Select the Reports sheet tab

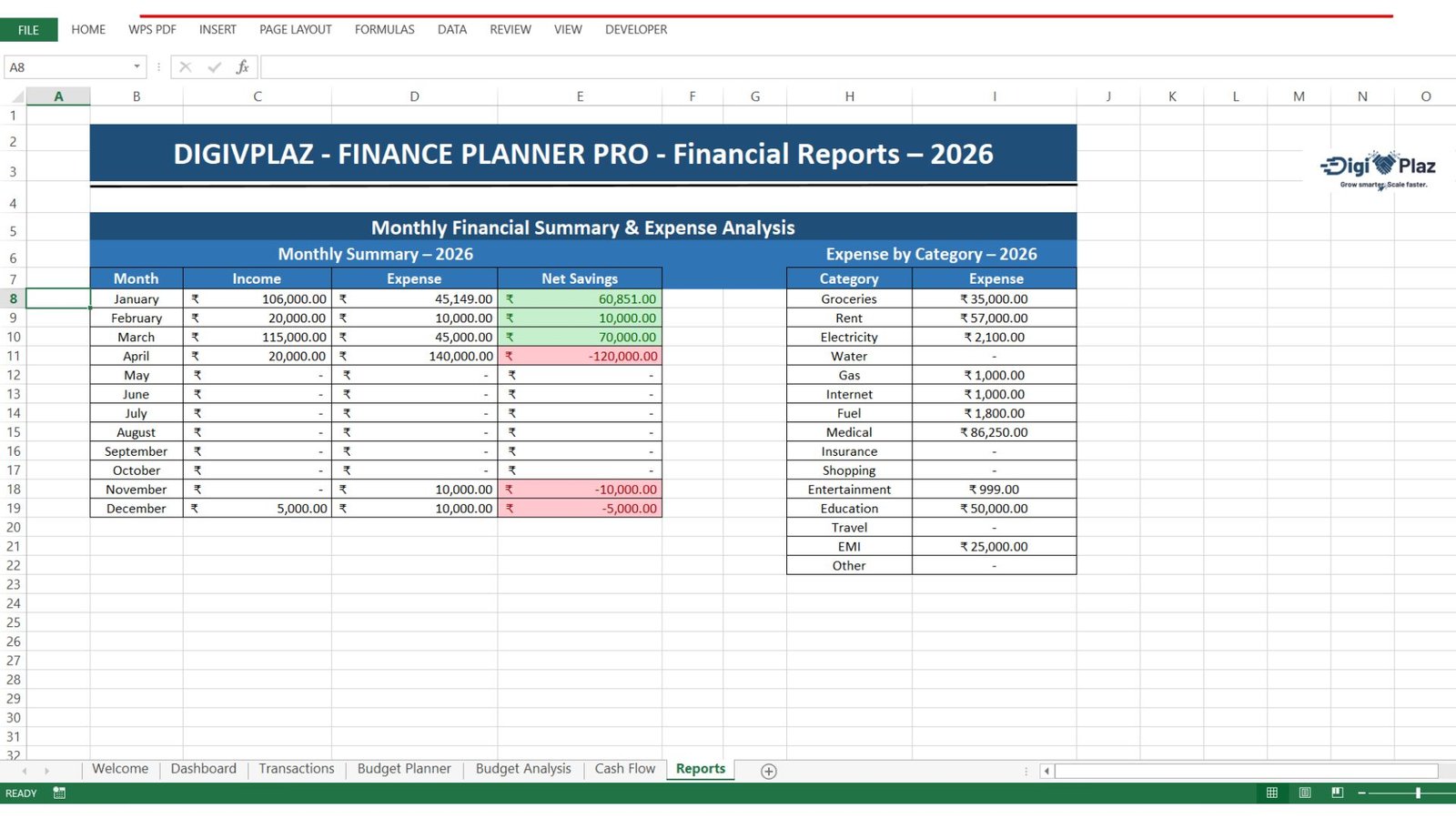pyautogui.click(x=701, y=769)
